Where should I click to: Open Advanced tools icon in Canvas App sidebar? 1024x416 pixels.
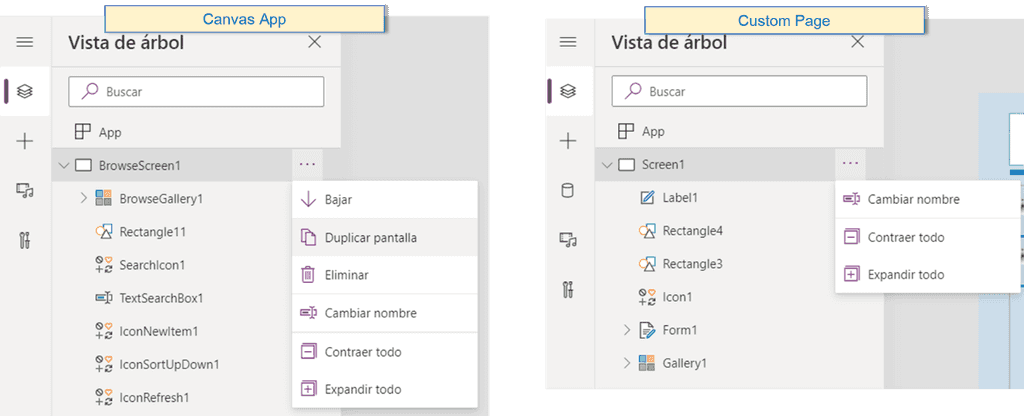[25, 239]
